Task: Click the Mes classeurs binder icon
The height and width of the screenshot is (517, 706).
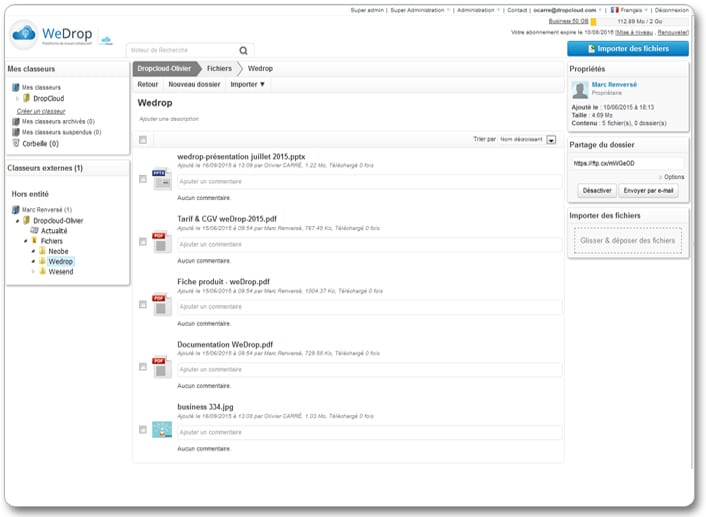Action: [x=16, y=87]
